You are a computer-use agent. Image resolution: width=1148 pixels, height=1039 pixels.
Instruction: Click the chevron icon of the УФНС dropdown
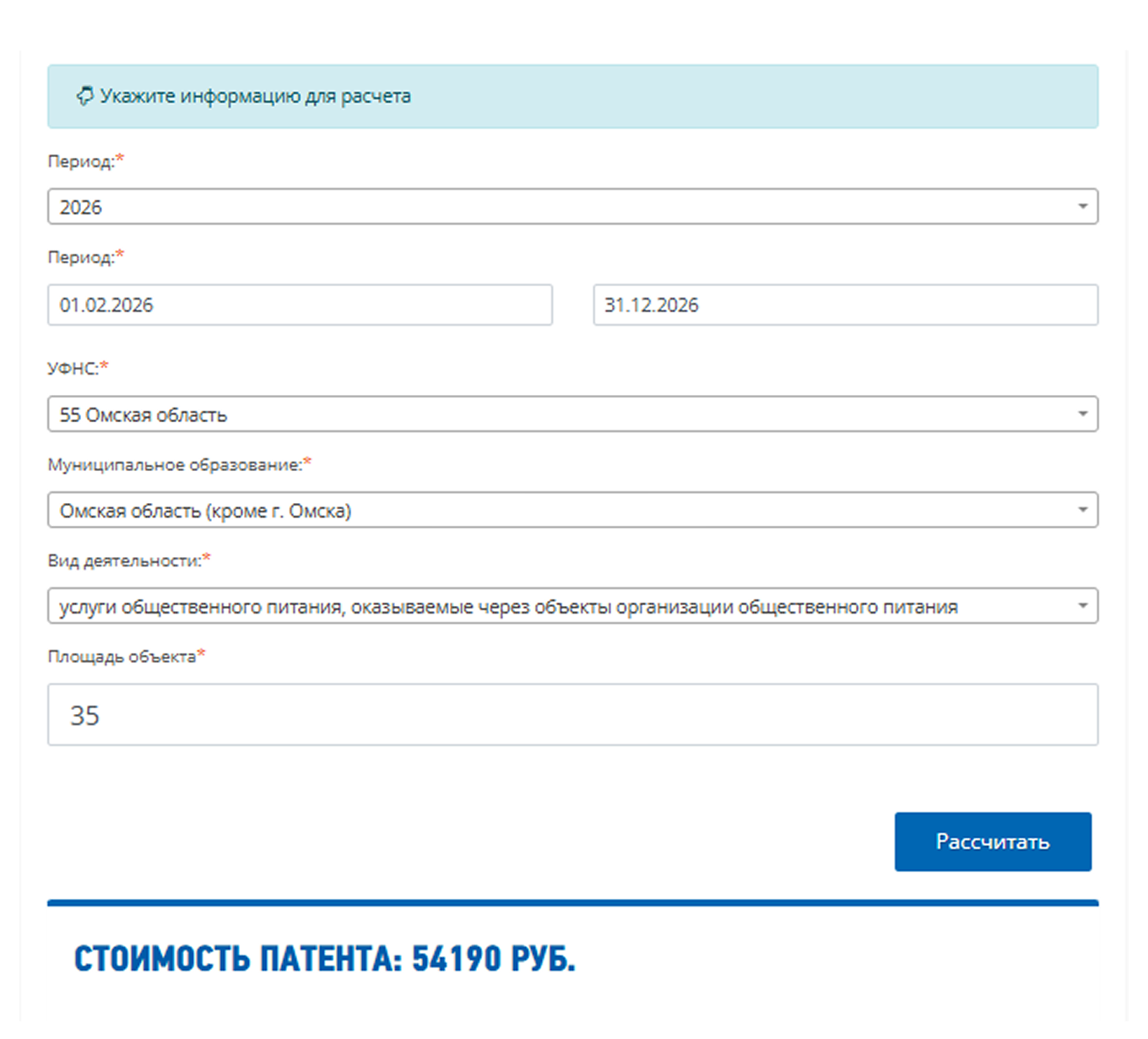[x=1084, y=414]
